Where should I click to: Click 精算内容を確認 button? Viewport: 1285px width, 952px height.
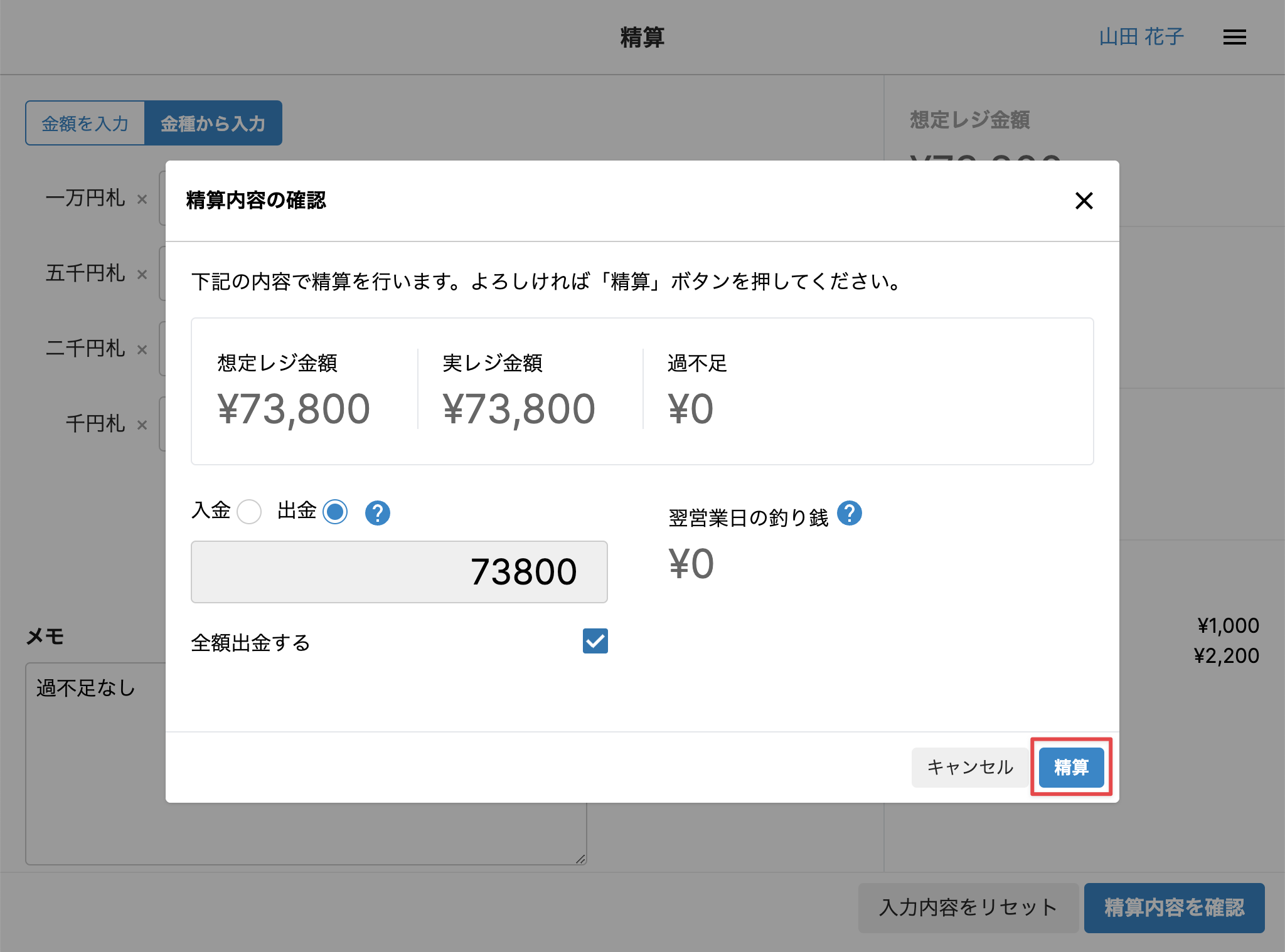tap(1174, 907)
